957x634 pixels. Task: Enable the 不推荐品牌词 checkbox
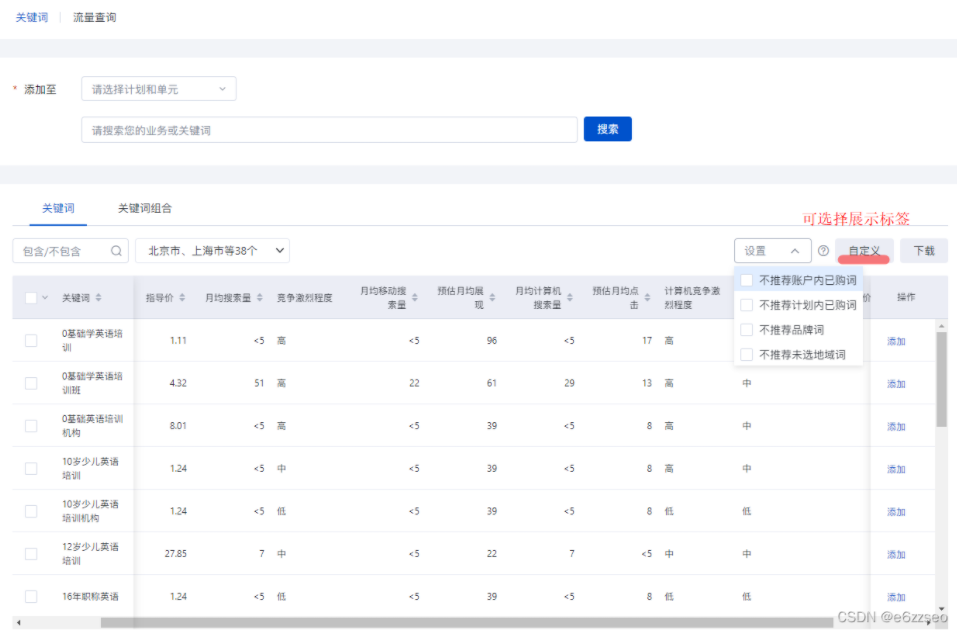coord(746,330)
